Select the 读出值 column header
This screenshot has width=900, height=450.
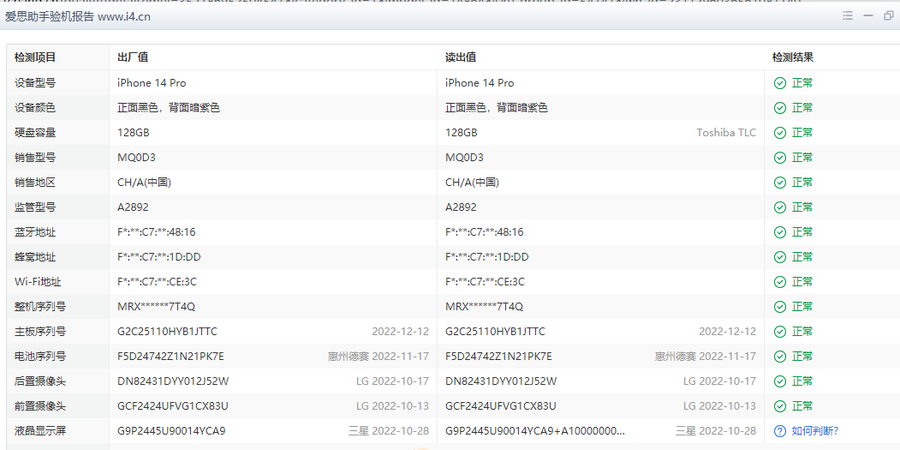pos(460,57)
